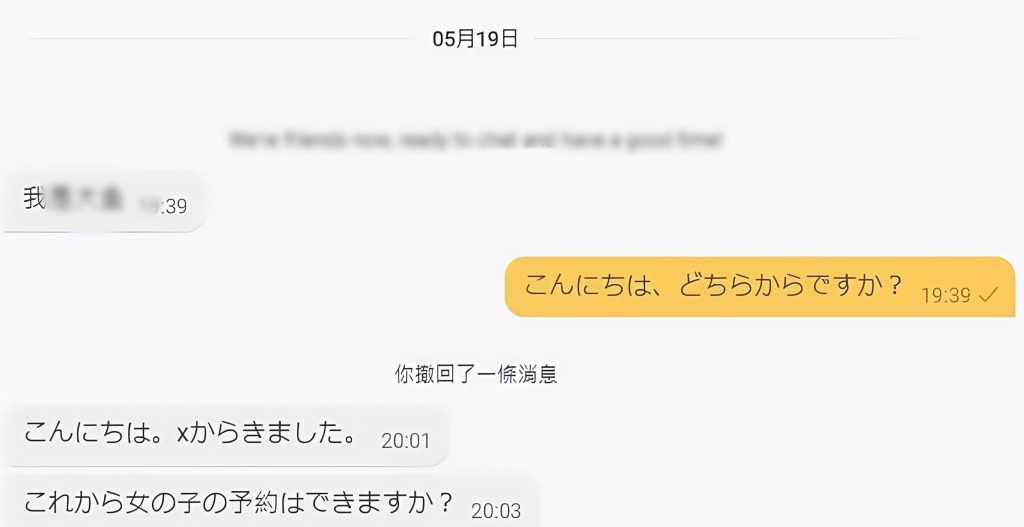Viewport: 1024px width, 527px height.
Task: Click the 你撤回了一條消息 recall notice
Action: [x=475, y=374]
